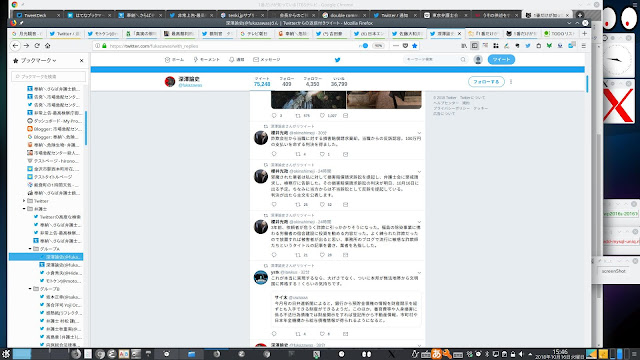The image size is (640, 360).
Task: Click the blue ツイート compose button
Action: pyautogui.click(x=501, y=60)
